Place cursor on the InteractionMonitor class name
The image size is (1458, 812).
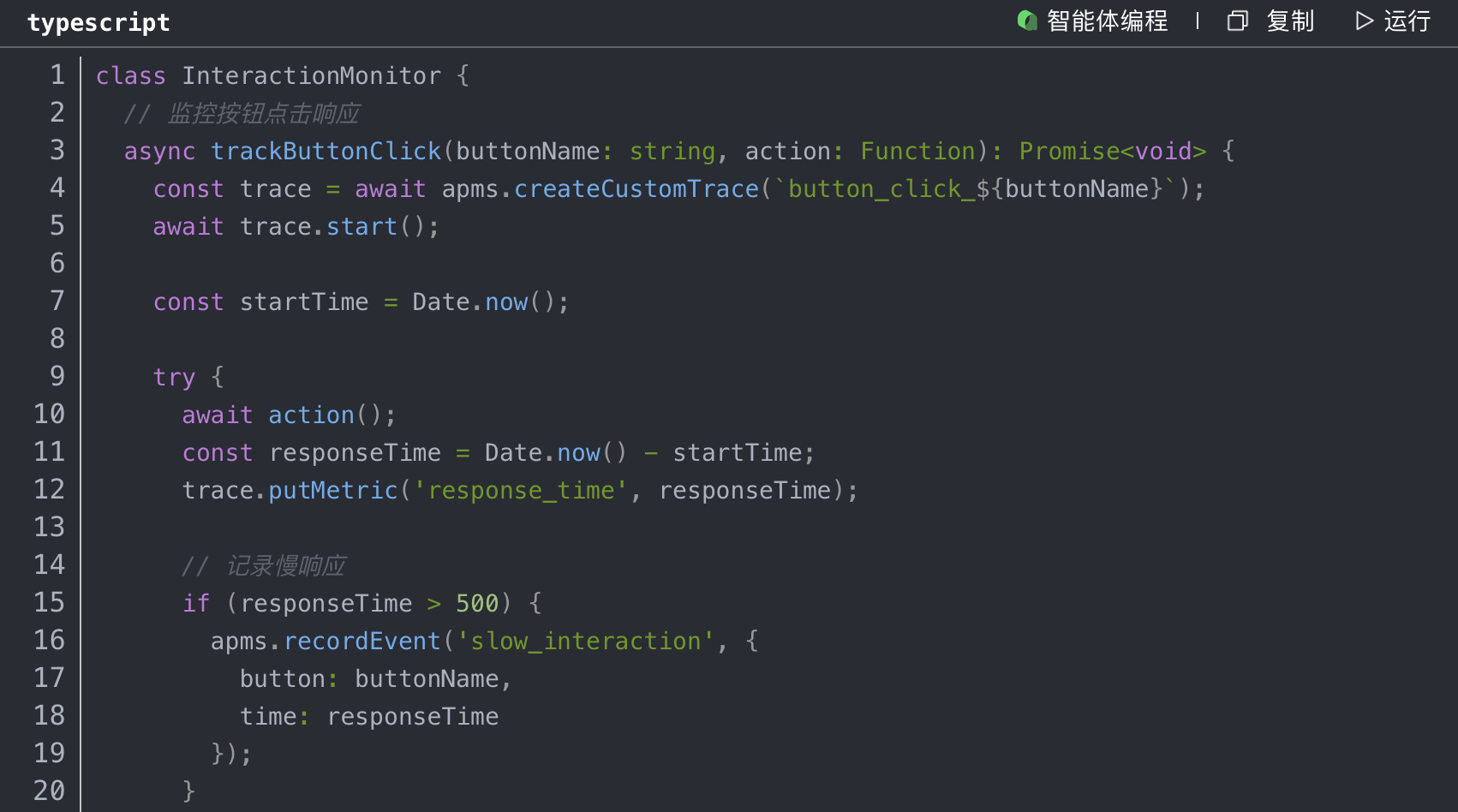pyautogui.click(x=311, y=75)
